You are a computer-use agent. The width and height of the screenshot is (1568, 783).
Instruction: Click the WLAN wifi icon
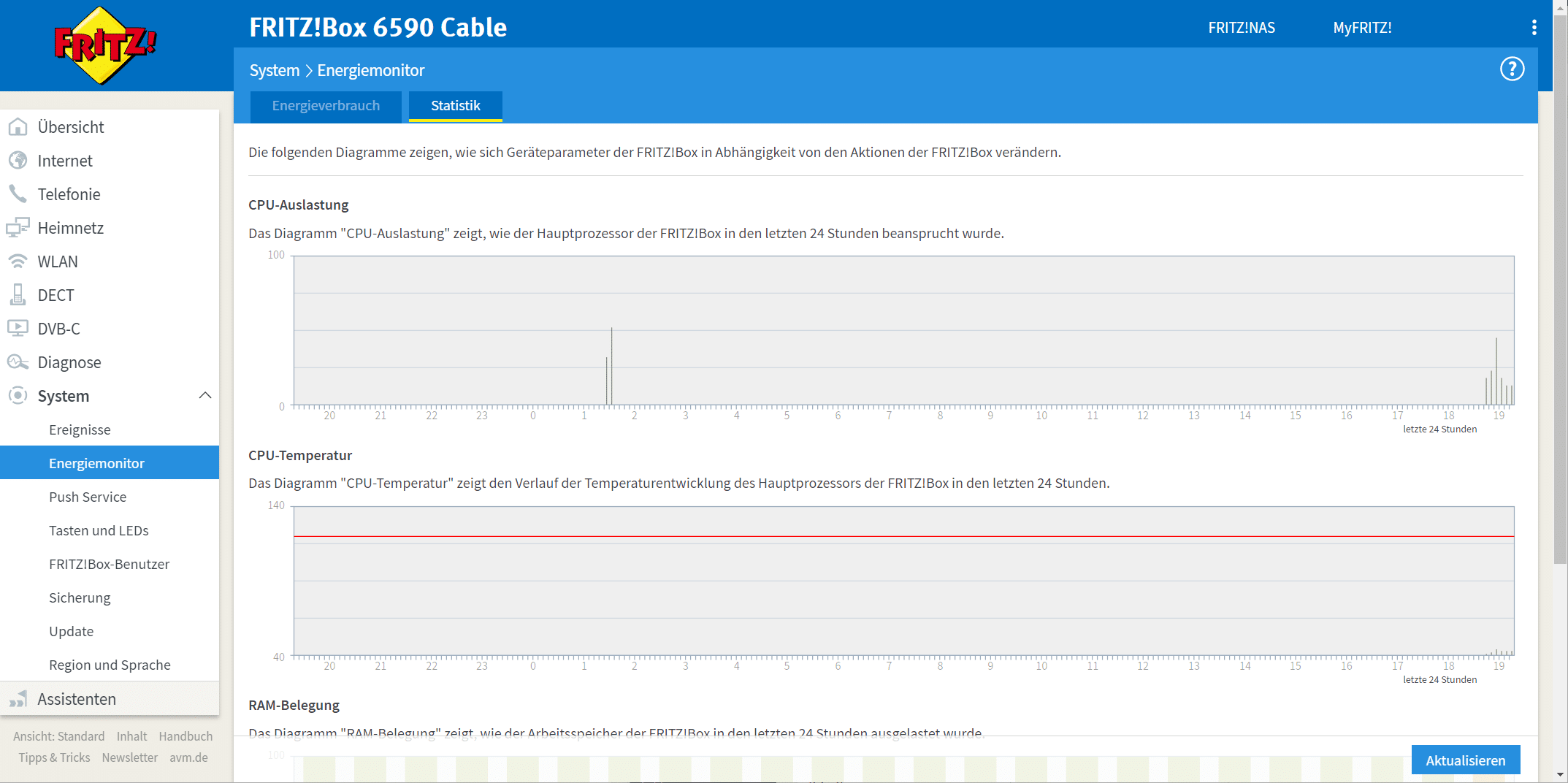(18, 261)
